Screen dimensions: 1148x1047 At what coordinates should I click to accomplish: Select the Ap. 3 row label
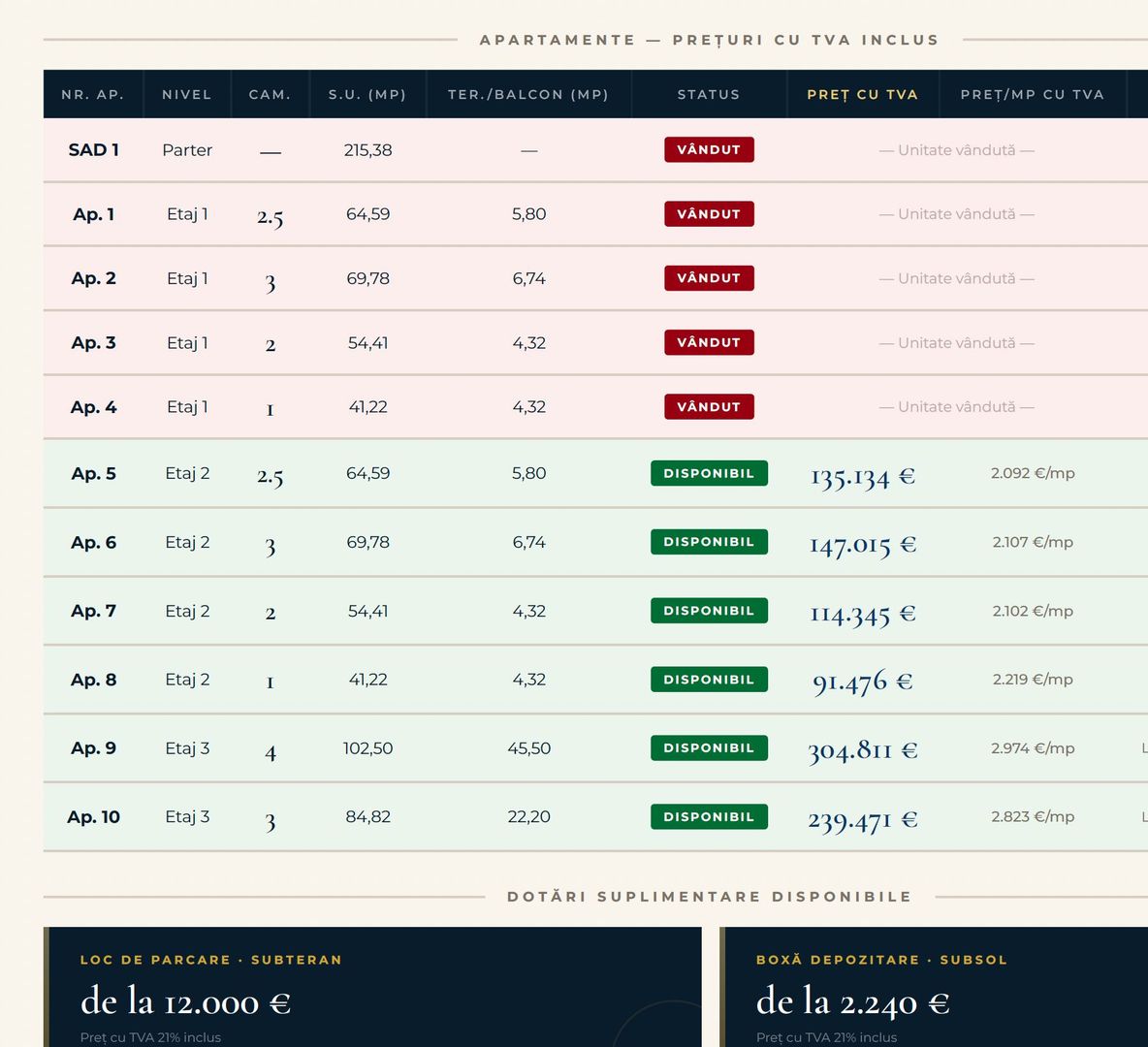point(93,342)
